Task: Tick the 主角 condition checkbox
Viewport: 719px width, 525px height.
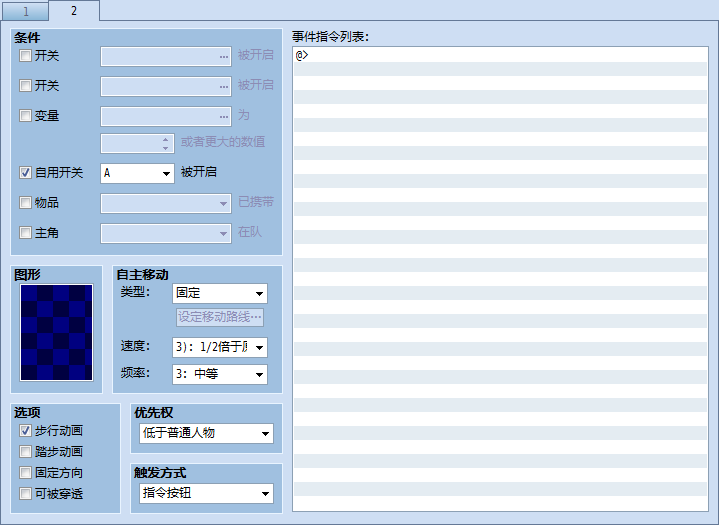Action: click(25, 233)
